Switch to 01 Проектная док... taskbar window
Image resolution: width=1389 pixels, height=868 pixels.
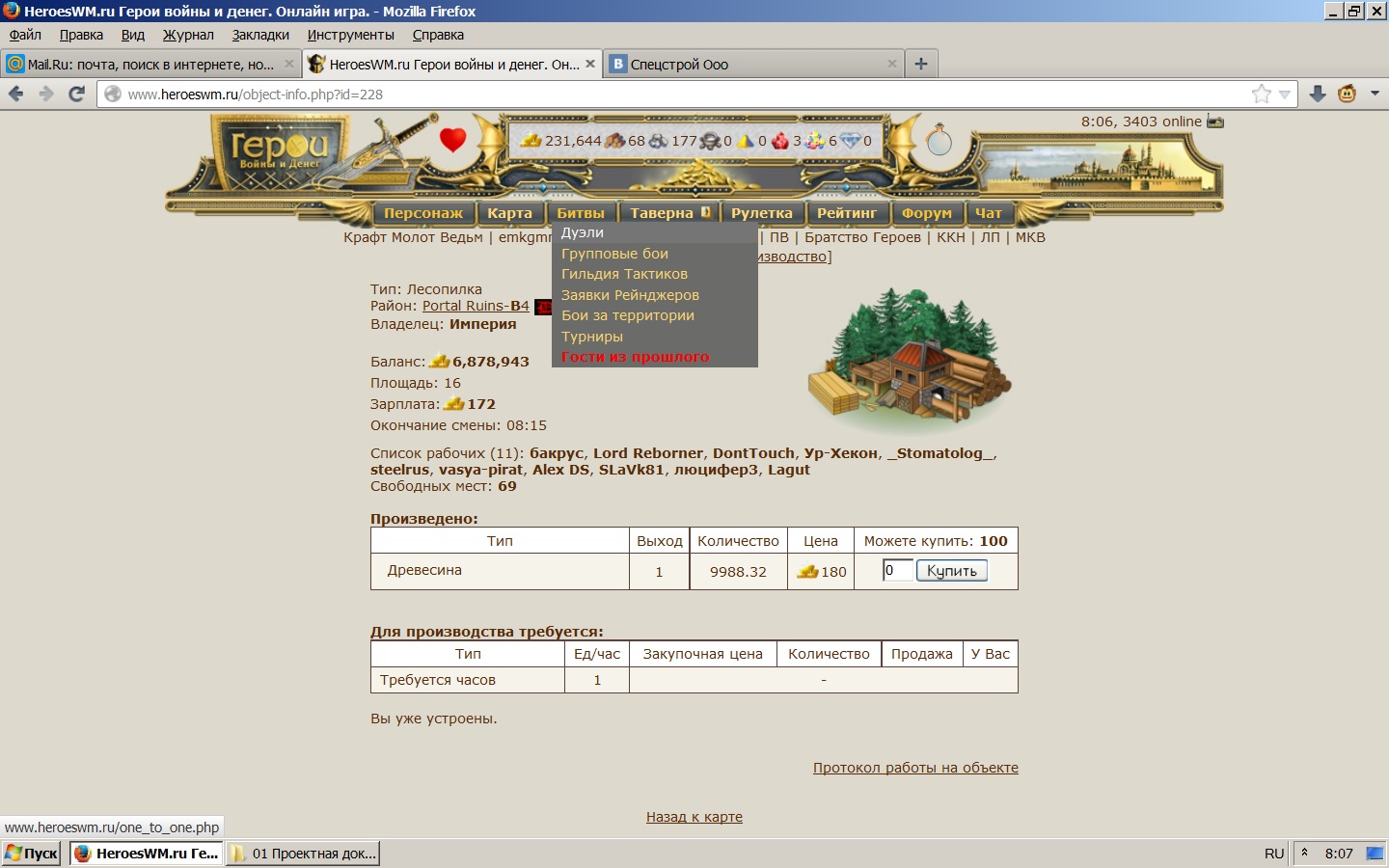click(x=303, y=854)
